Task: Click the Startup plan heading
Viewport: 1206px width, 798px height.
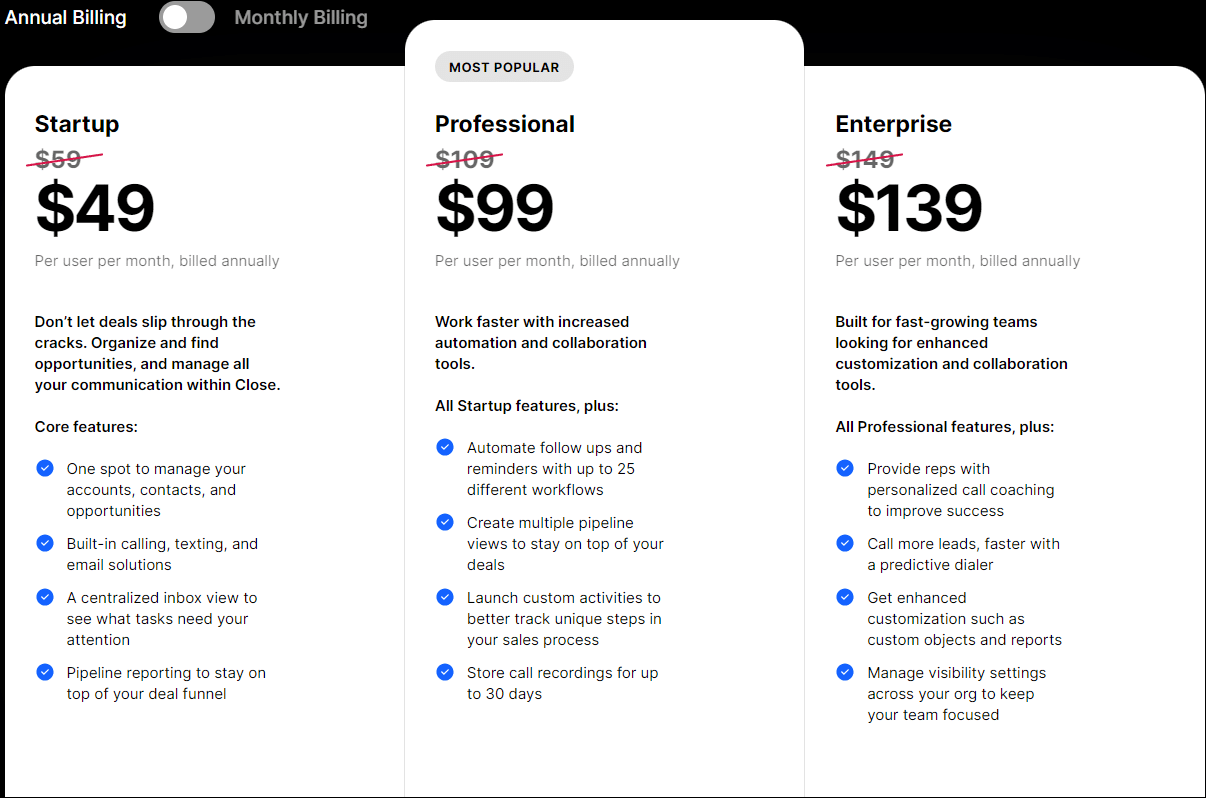Action: click(x=77, y=124)
